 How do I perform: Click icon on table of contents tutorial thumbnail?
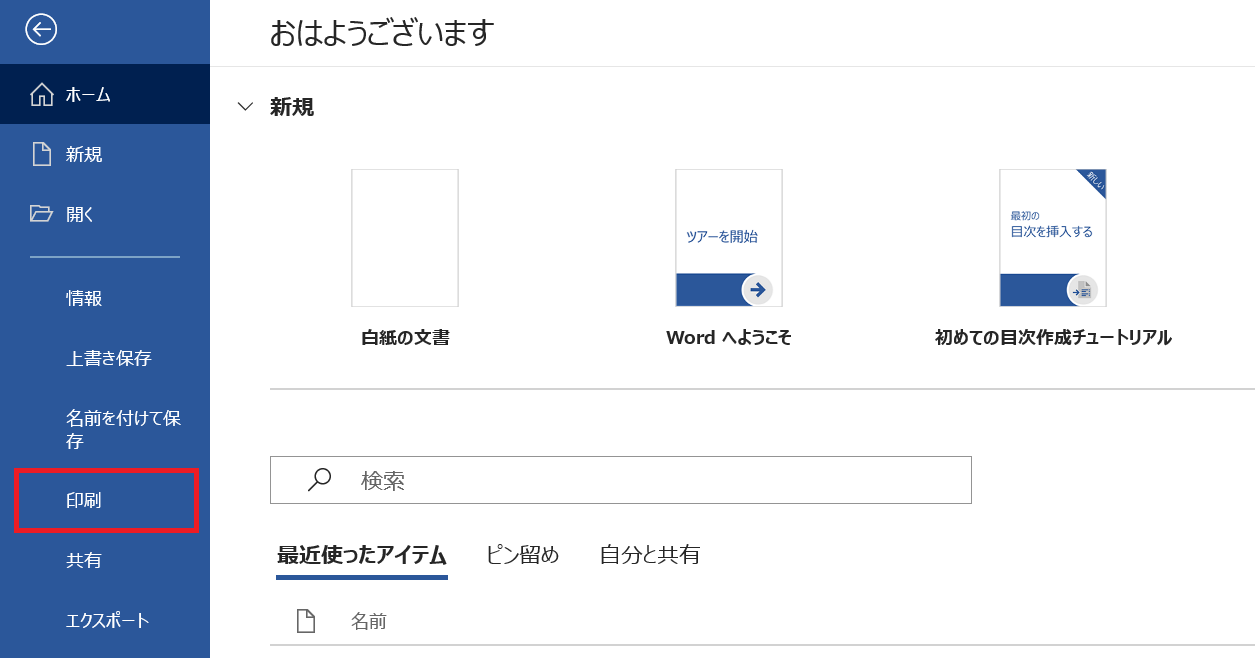tap(1082, 290)
